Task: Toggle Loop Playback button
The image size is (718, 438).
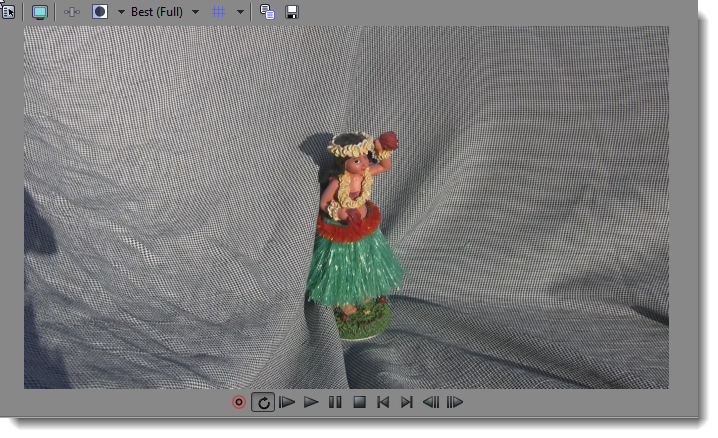Action: point(263,402)
